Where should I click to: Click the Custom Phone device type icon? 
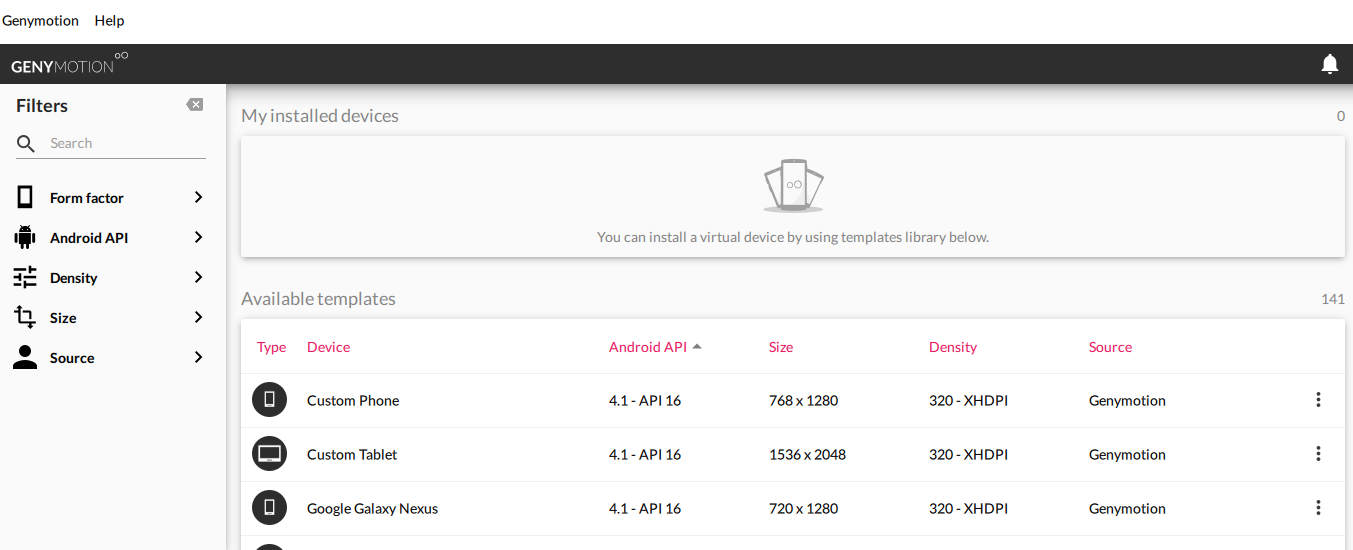pyautogui.click(x=269, y=400)
